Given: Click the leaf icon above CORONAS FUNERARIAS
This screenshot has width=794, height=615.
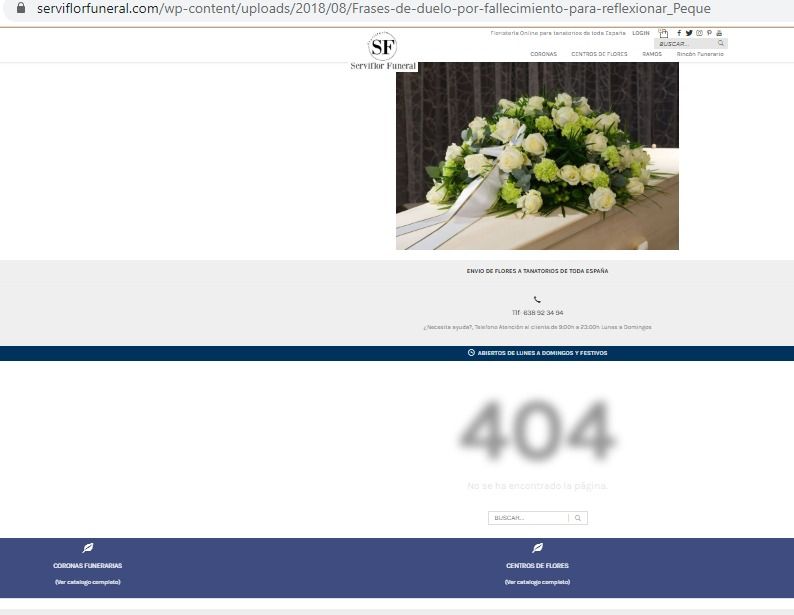Looking at the screenshot, I should (88, 548).
